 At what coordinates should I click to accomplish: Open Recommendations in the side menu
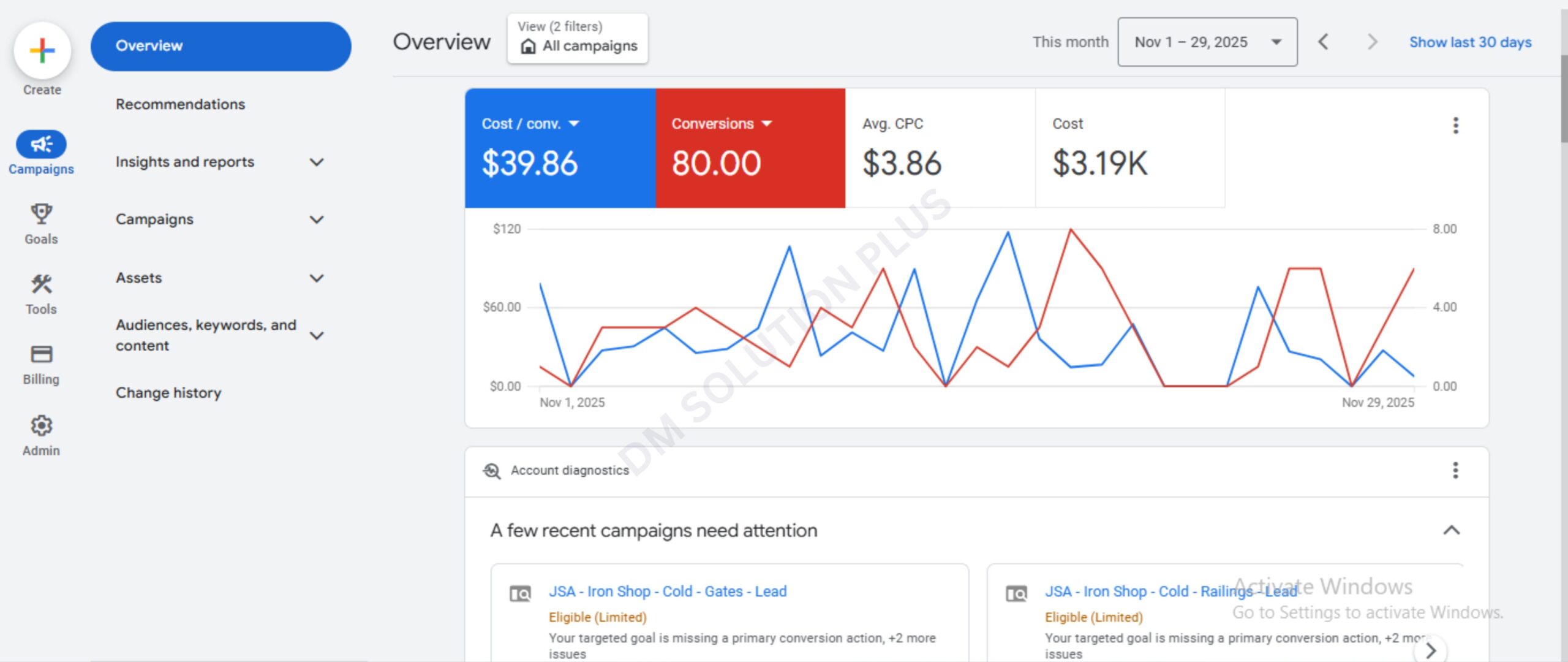click(180, 104)
